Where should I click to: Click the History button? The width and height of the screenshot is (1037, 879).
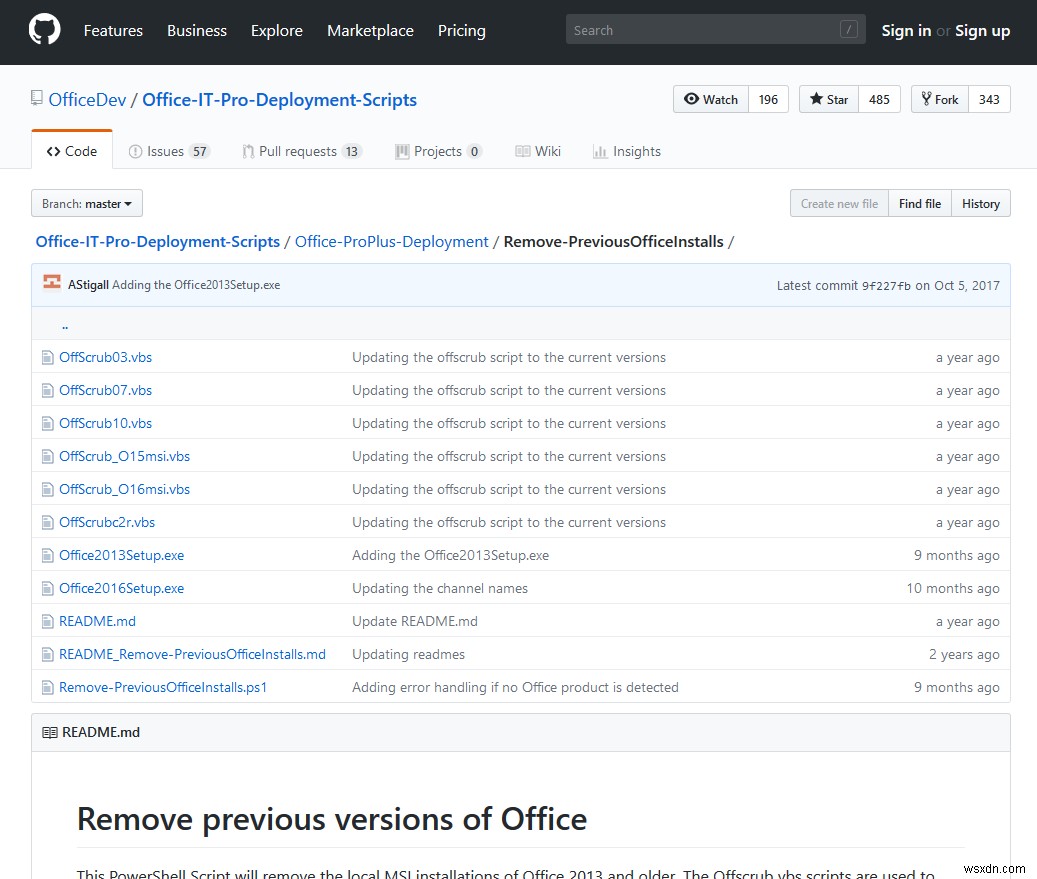(x=980, y=203)
